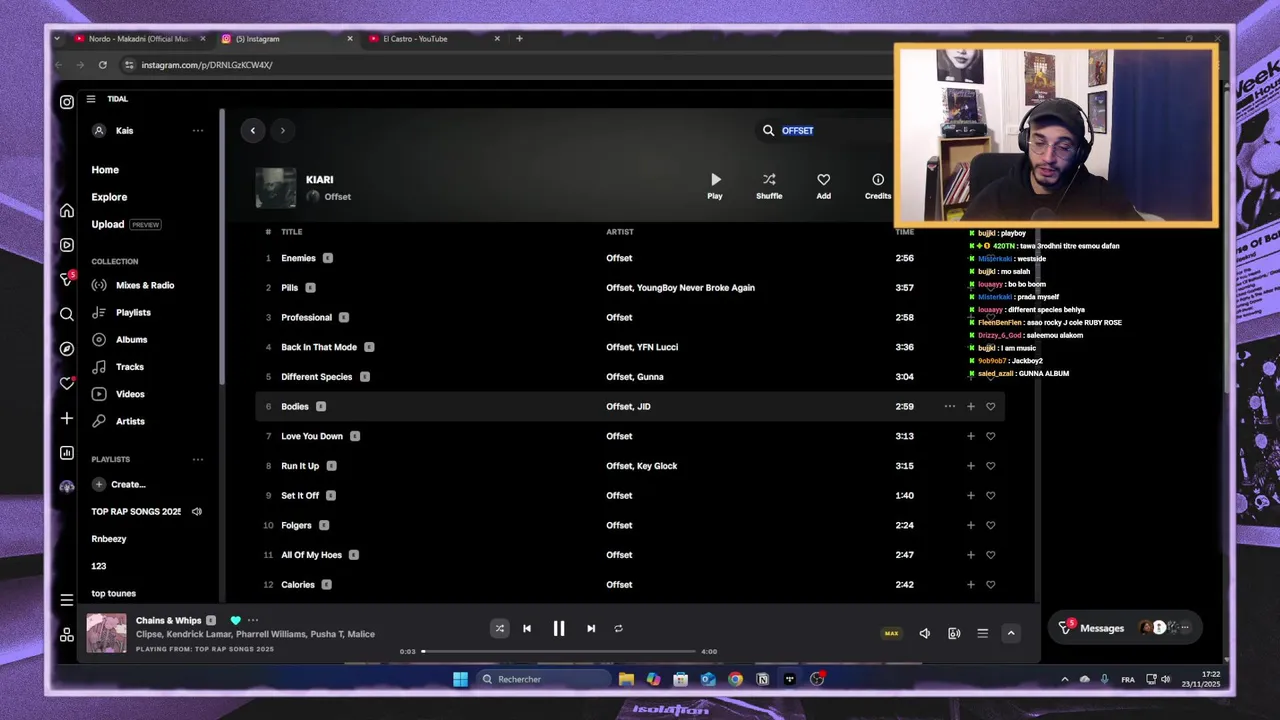Add Love You Down to playlist
Image resolution: width=1280 pixels, height=720 pixels.
[x=970, y=436]
